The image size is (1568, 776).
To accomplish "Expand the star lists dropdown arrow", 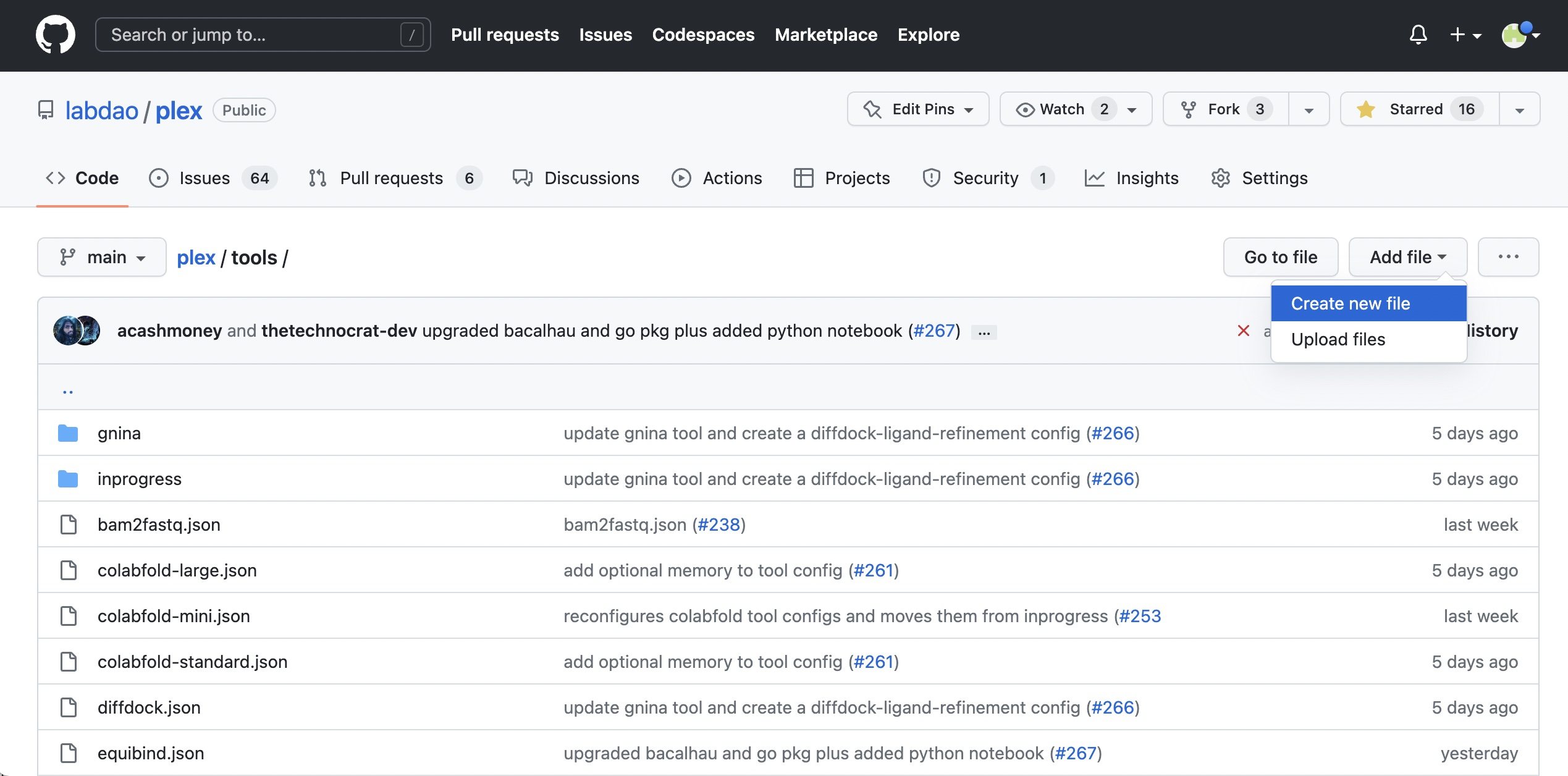I will click(1520, 109).
